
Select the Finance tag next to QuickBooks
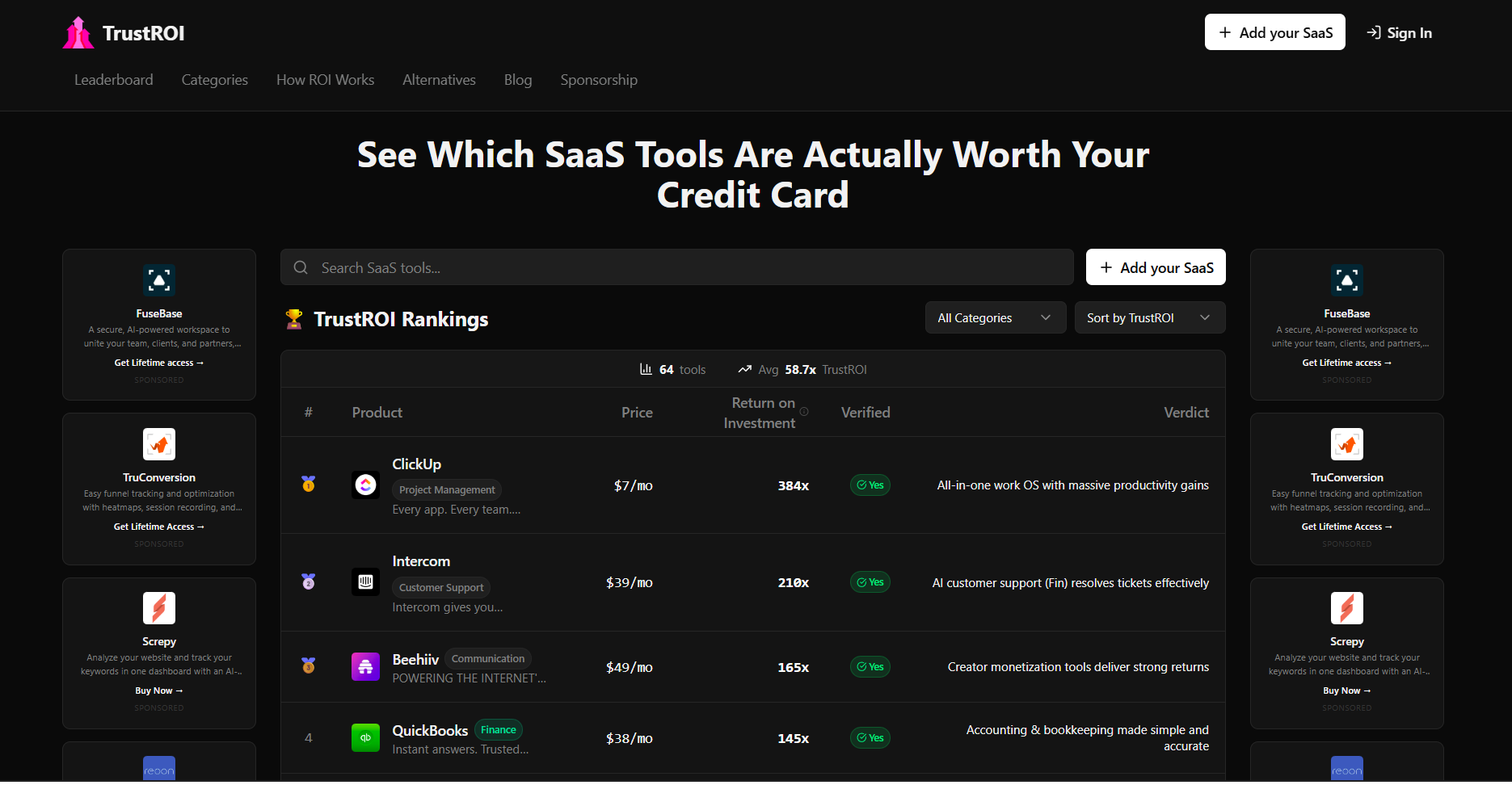(x=498, y=730)
